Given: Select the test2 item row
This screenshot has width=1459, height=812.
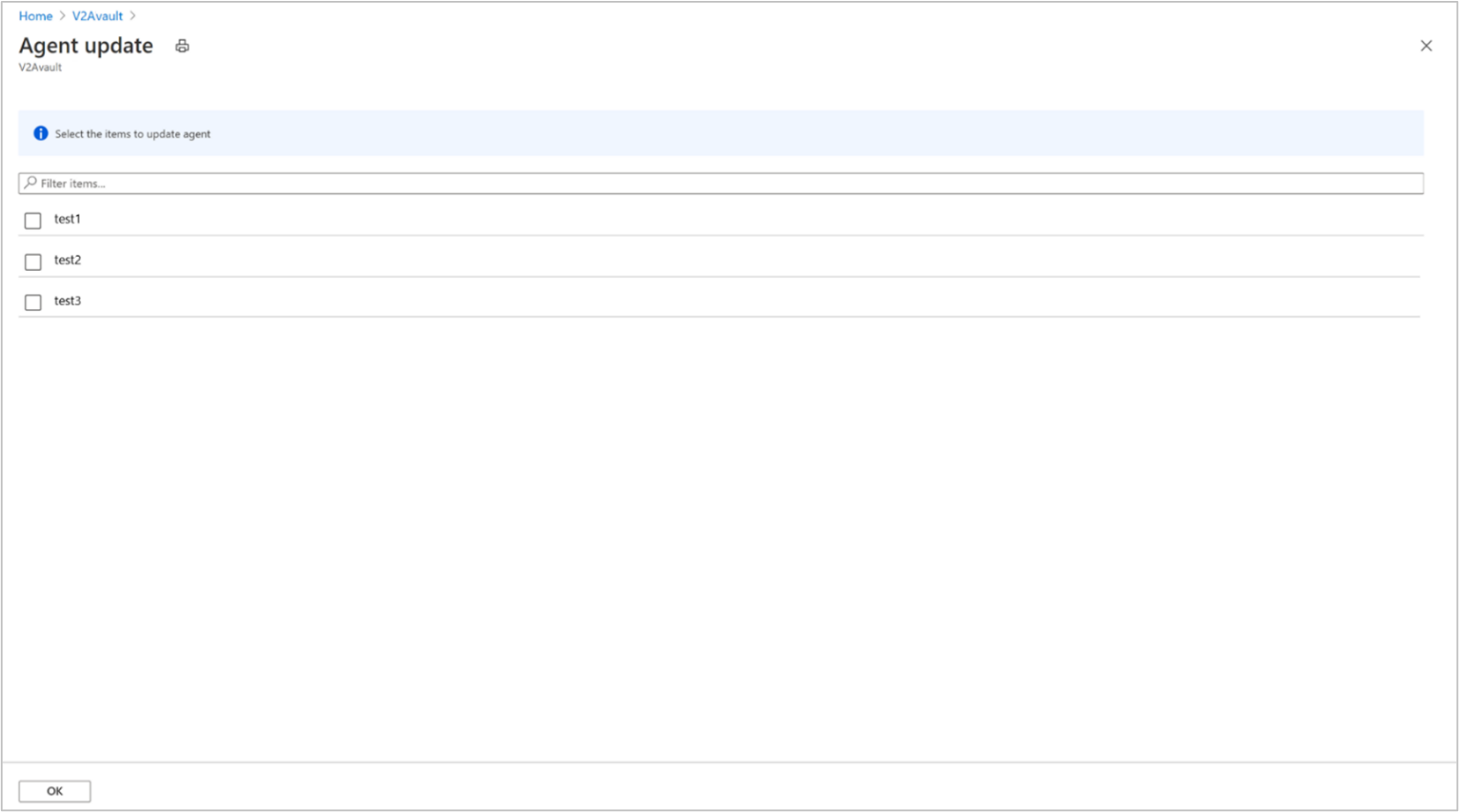Looking at the screenshot, I should 67,259.
